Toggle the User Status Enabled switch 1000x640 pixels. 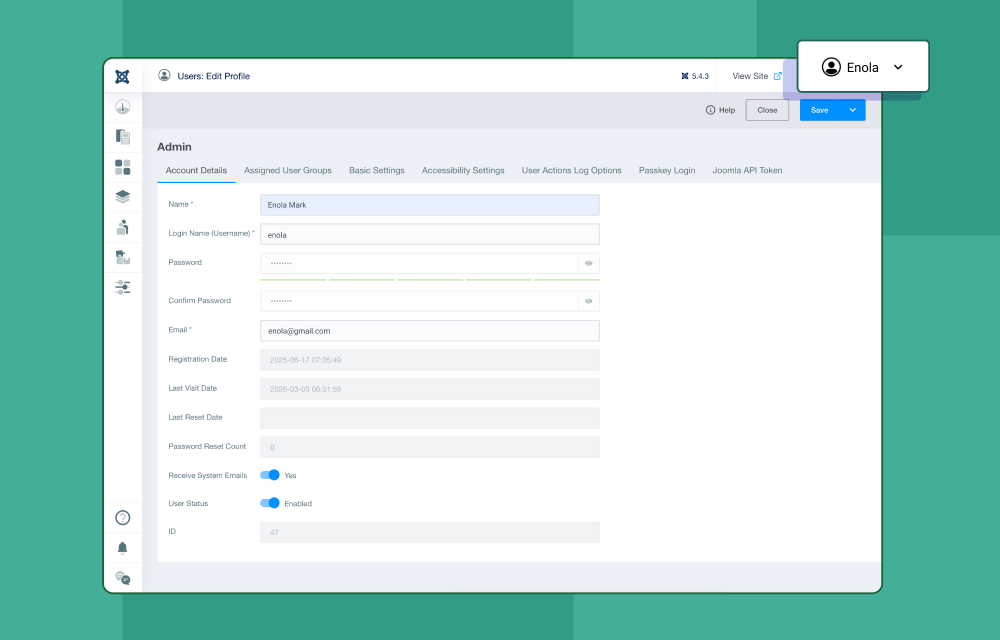[x=270, y=503]
